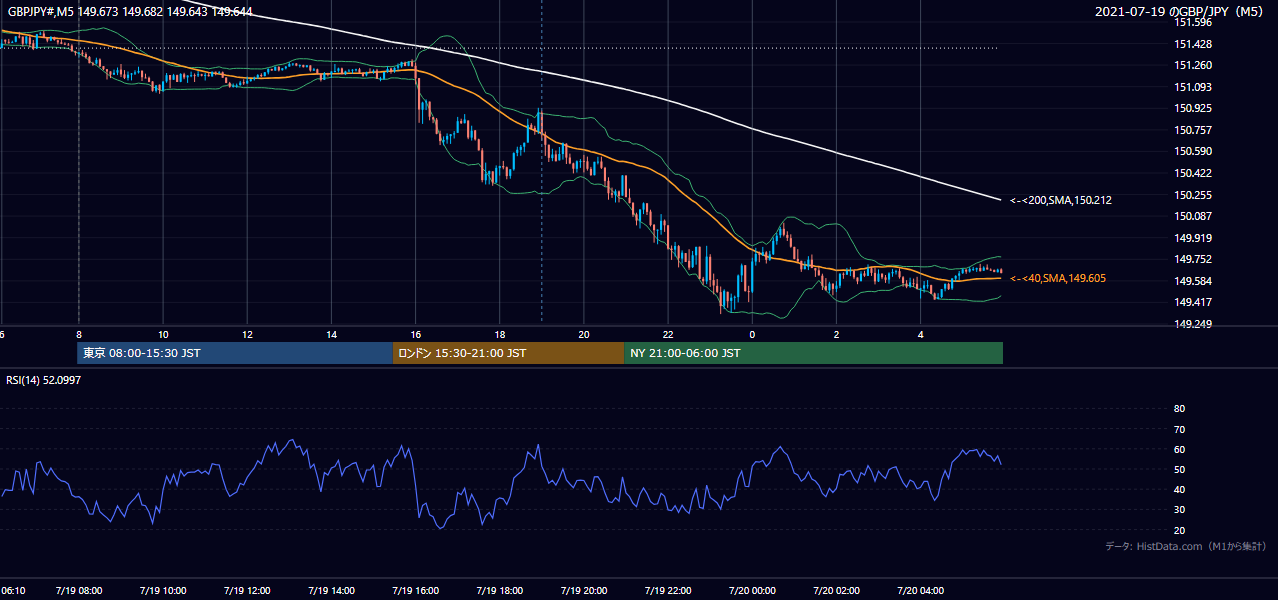Click the RSI level 40 label
The image size is (1278, 600).
click(x=1179, y=489)
